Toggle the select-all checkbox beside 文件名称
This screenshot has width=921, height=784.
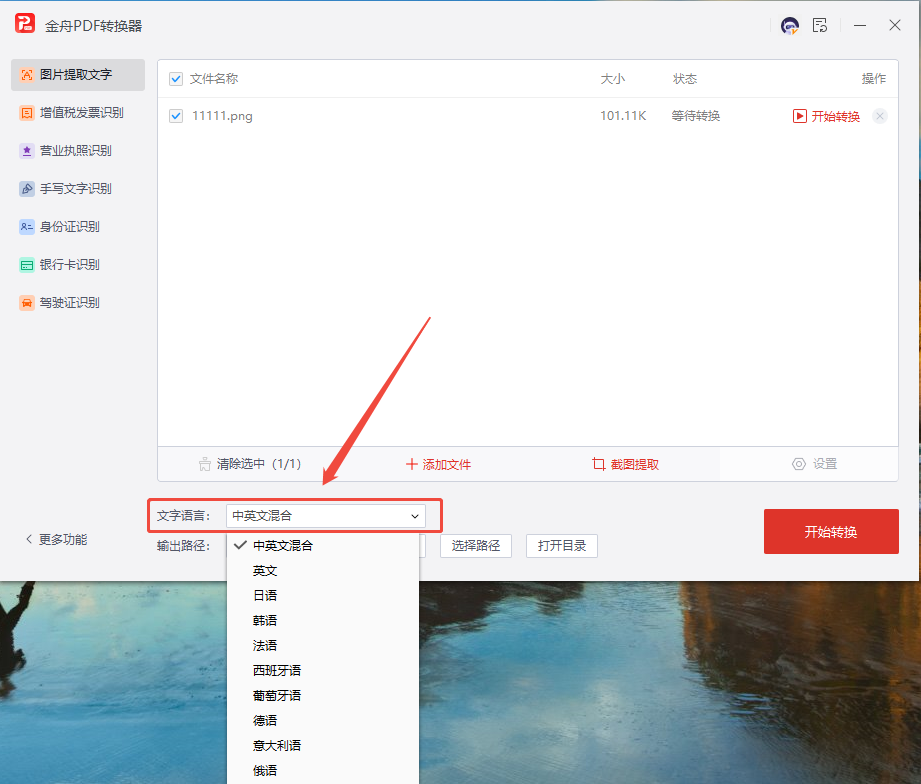coord(176,79)
